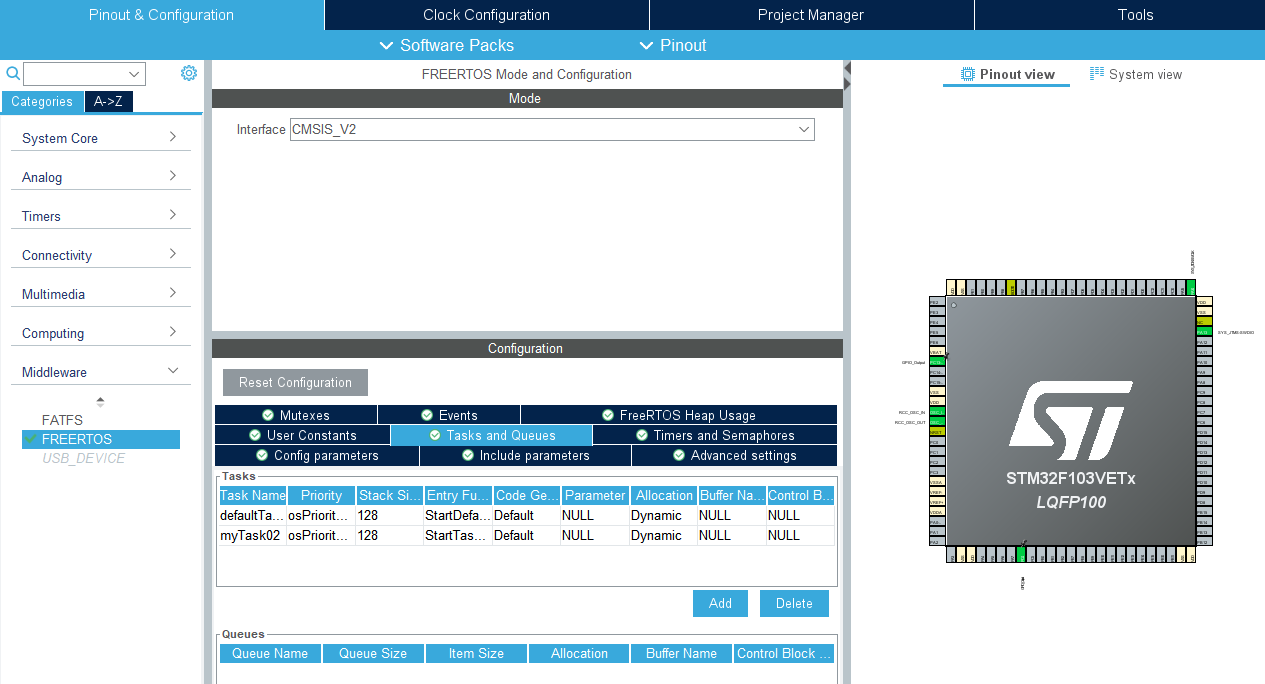Click the Queue Size column header
Screen dimensions: 1265x684
point(373,653)
